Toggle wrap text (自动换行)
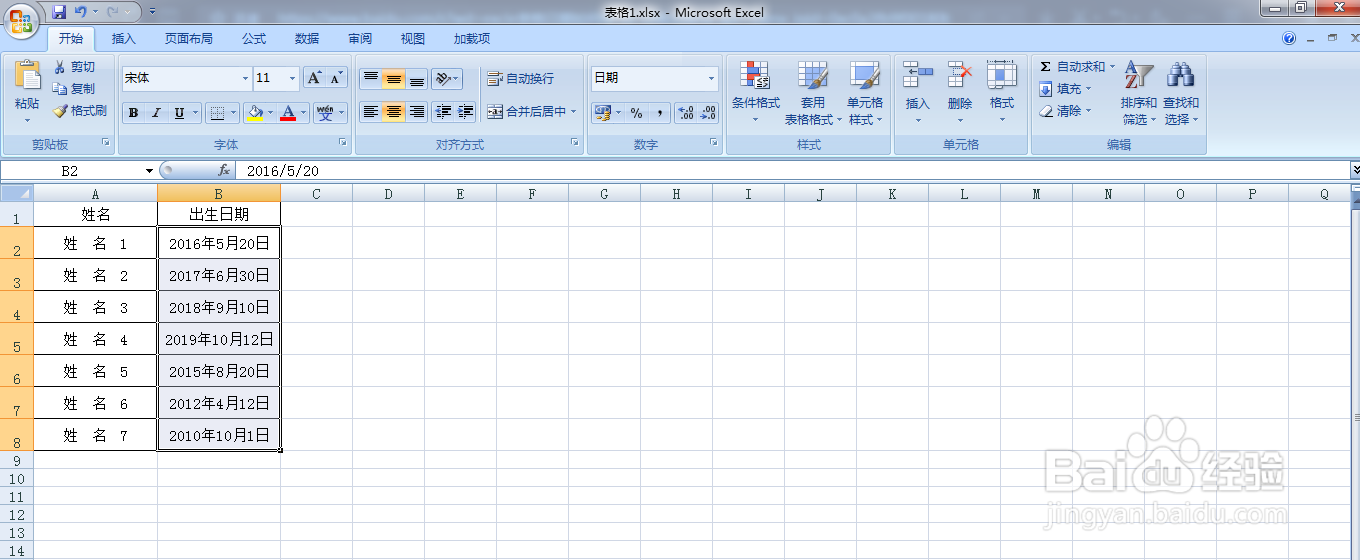Image resolution: width=1360 pixels, height=560 pixels. [520, 79]
